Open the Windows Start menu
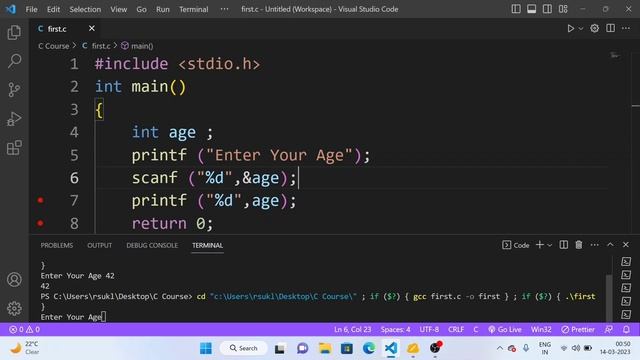The width and height of the screenshot is (640, 360). tap(206, 348)
